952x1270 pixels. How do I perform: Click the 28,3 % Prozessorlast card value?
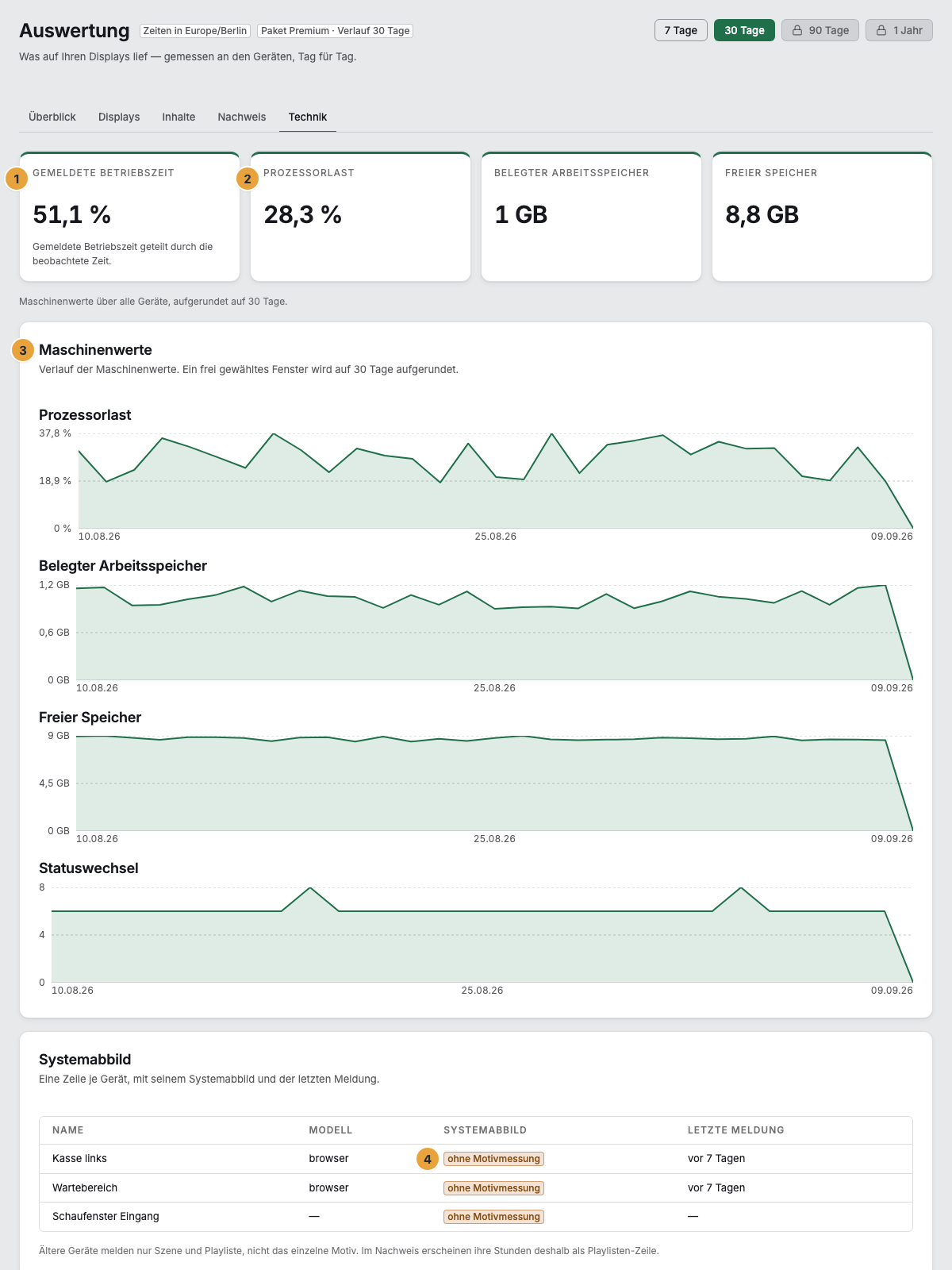303,214
